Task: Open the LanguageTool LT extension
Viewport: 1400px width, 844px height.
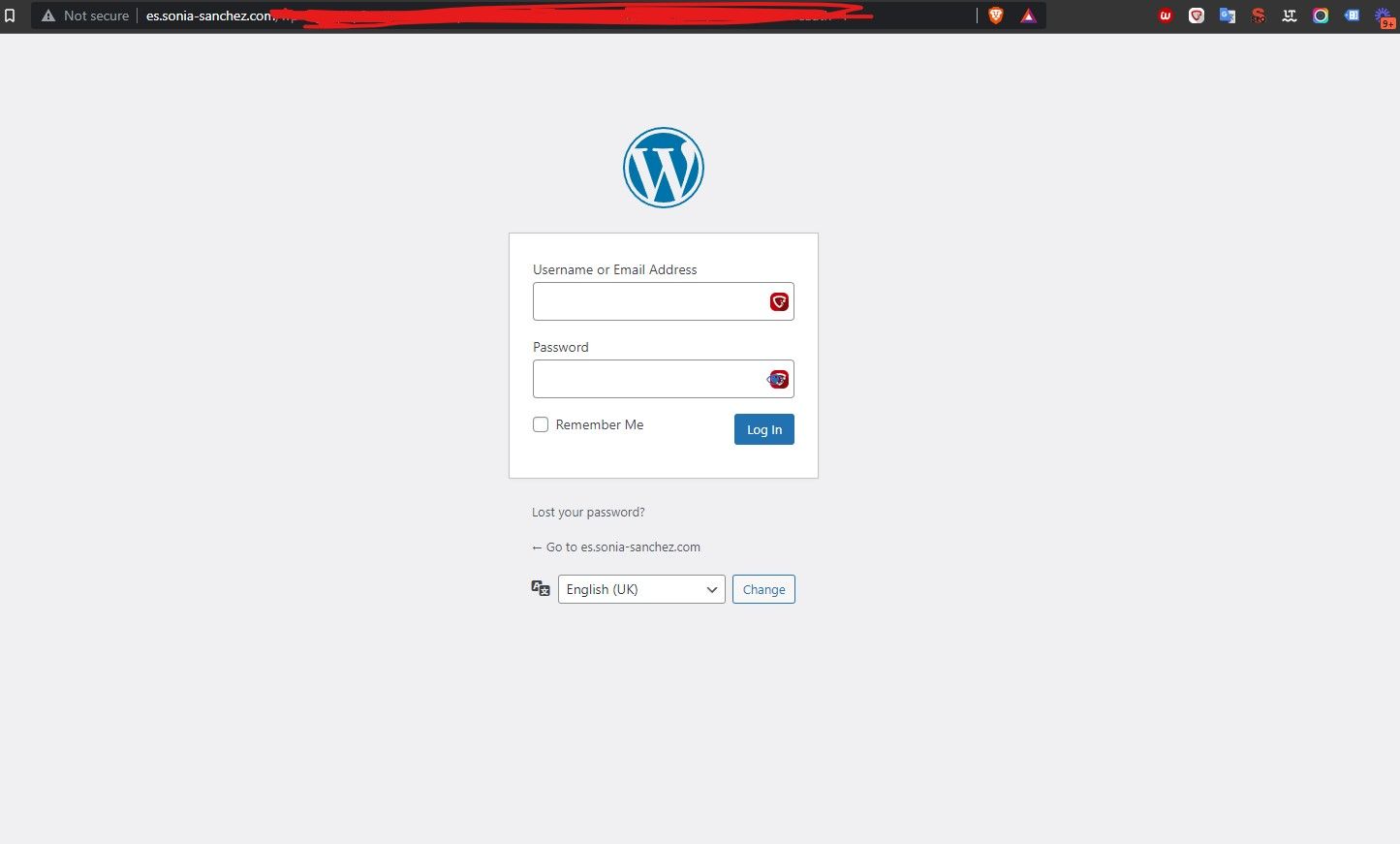Action: 1290,16
